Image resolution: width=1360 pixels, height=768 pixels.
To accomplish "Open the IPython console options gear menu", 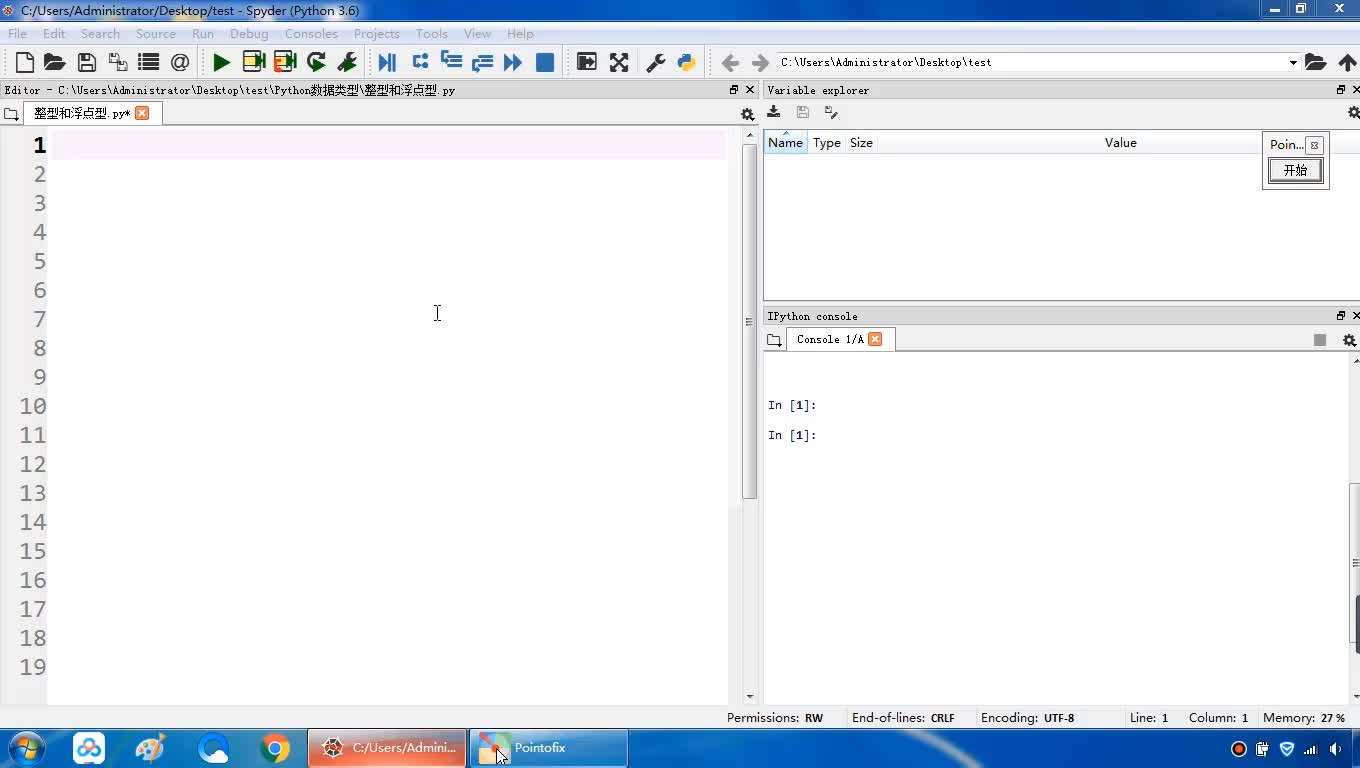I will point(1349,340).
